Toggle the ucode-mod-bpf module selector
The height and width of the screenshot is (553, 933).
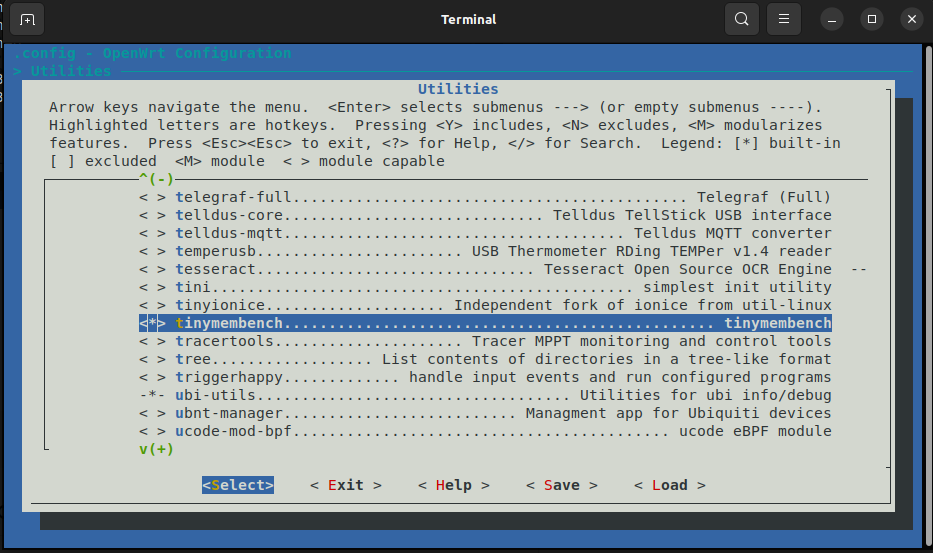coord(152,431)
